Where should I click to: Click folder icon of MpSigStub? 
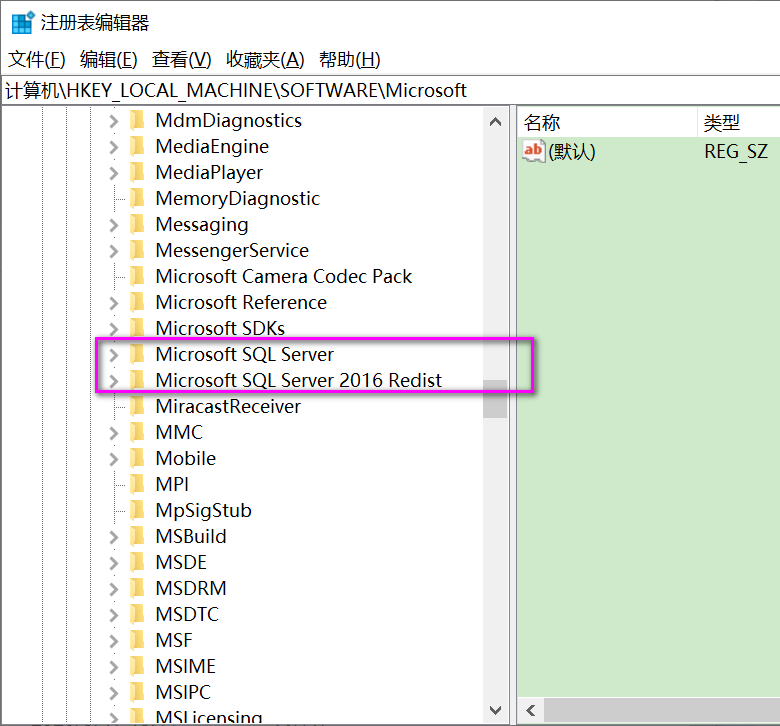coord(137,510)
